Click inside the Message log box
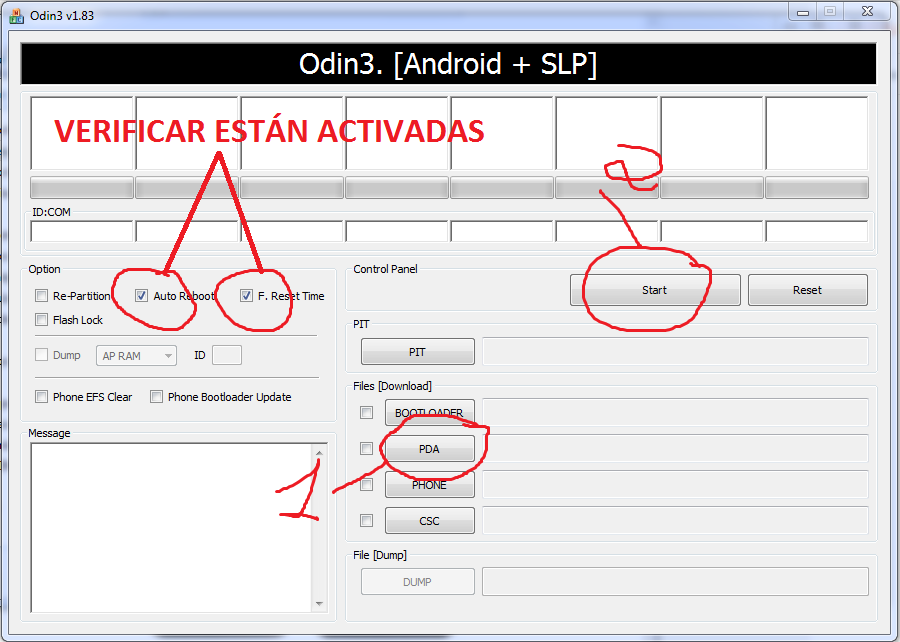The image size is (900, 642). [x=172, y=528]
